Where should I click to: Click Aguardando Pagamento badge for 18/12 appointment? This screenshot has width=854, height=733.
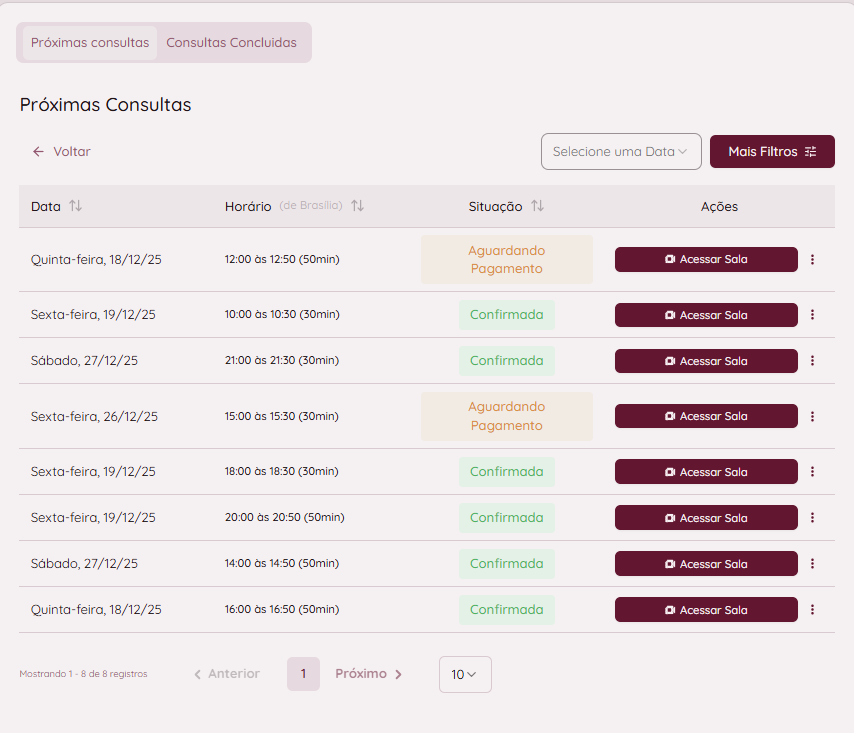tap(506, 260)
